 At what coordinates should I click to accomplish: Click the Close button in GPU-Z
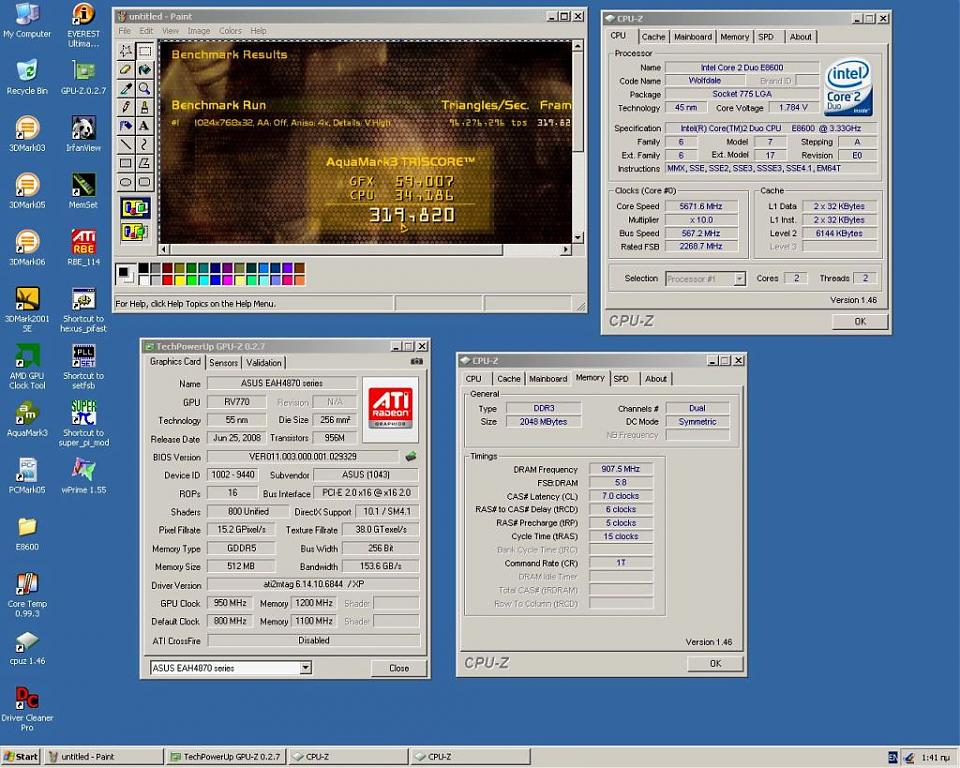click(x=399, y=668)
